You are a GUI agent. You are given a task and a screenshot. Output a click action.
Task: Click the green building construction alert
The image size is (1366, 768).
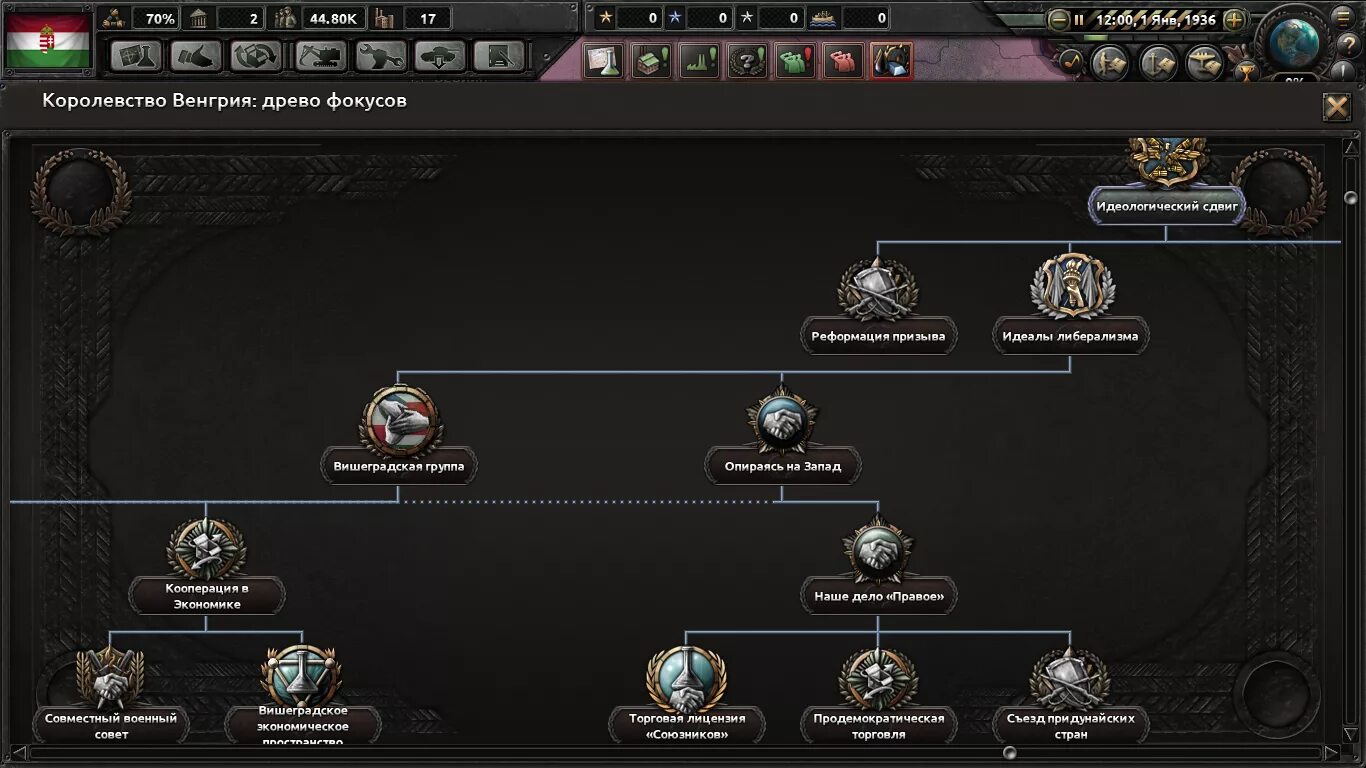click(x=651, y=61)
